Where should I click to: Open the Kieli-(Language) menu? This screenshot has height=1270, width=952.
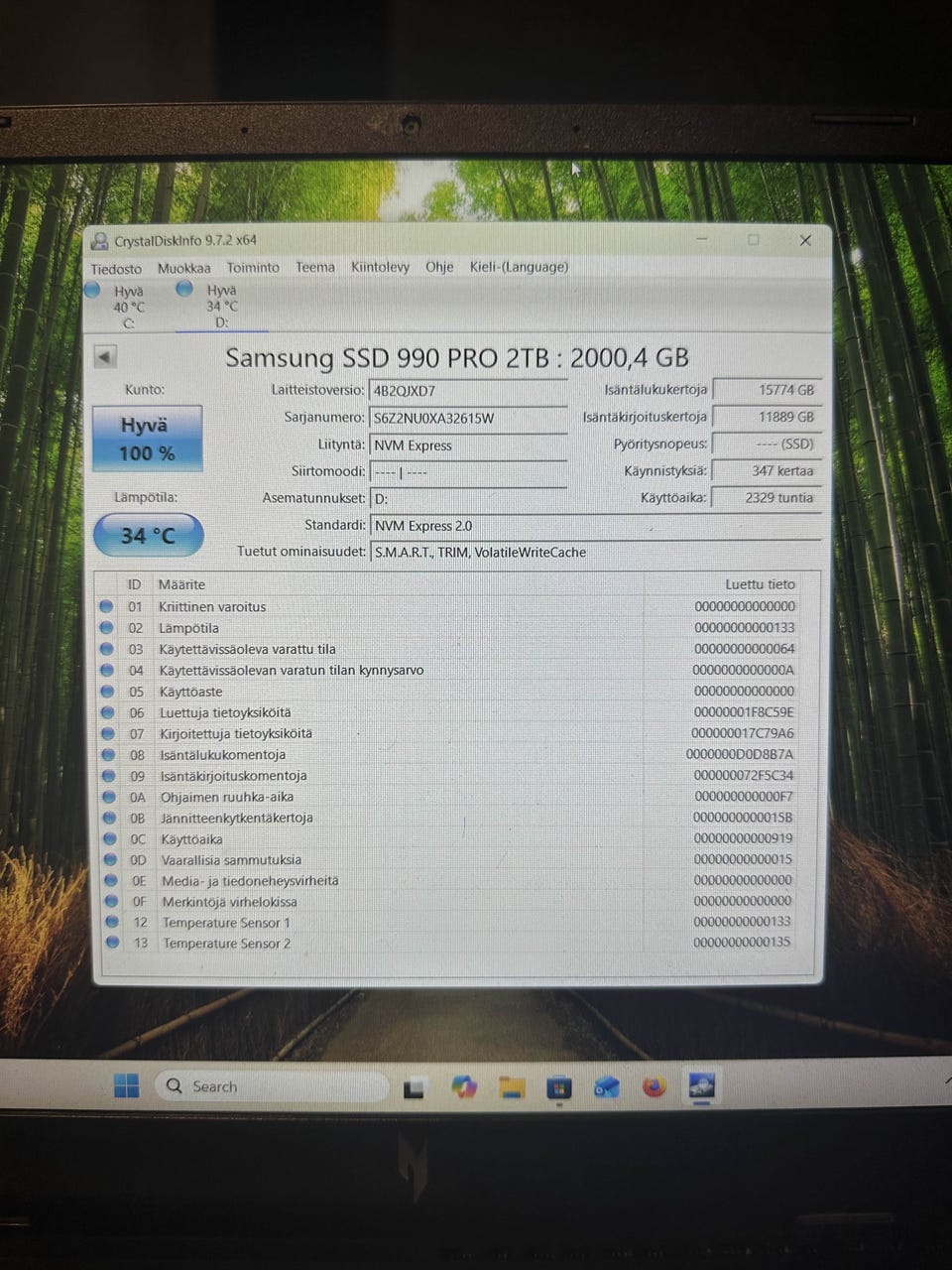[519, 267]
